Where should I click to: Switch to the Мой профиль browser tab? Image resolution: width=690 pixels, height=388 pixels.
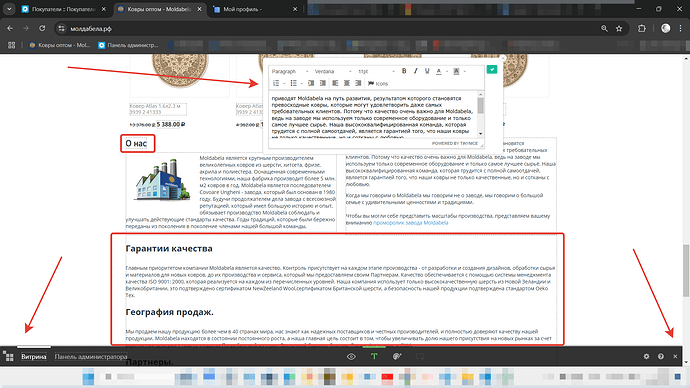[x=255, y=9]
